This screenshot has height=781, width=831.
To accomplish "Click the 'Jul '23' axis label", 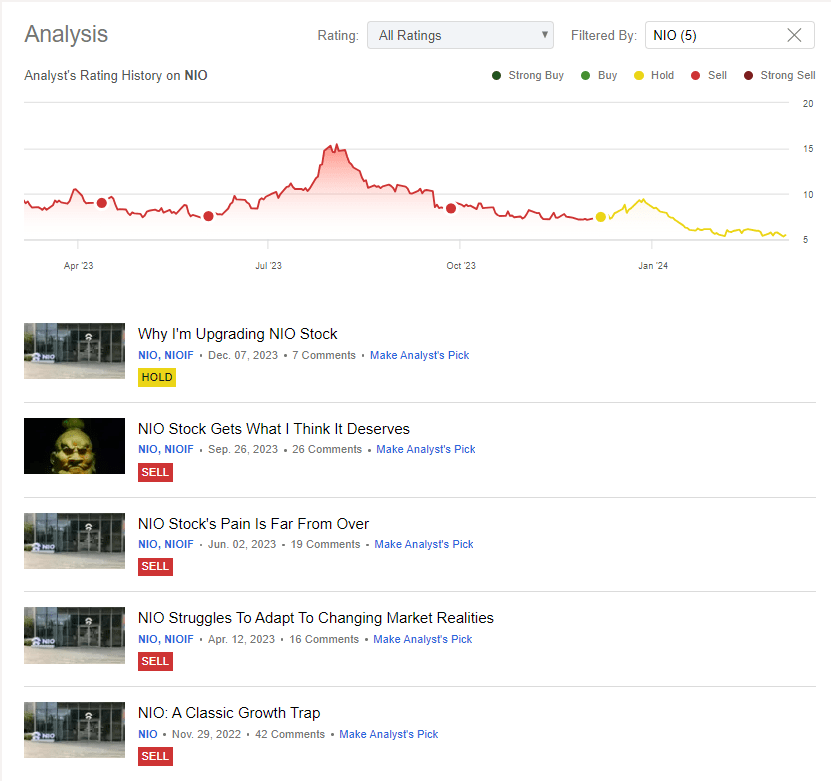I will click(x=268, y=265).
